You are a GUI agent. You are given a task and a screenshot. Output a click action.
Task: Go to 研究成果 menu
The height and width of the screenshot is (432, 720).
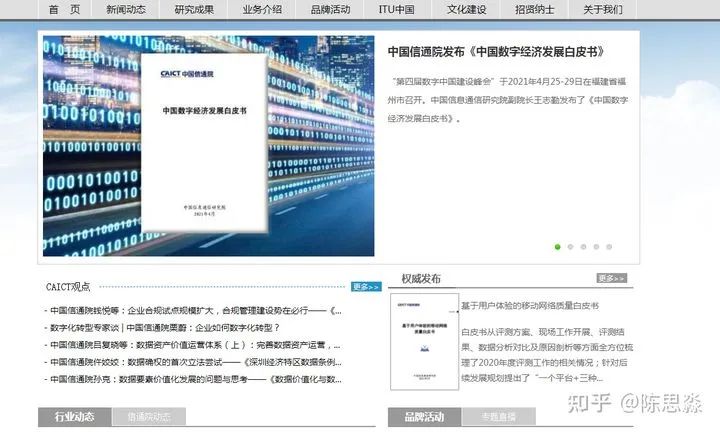pyautogui.click(x=194, y=9)
